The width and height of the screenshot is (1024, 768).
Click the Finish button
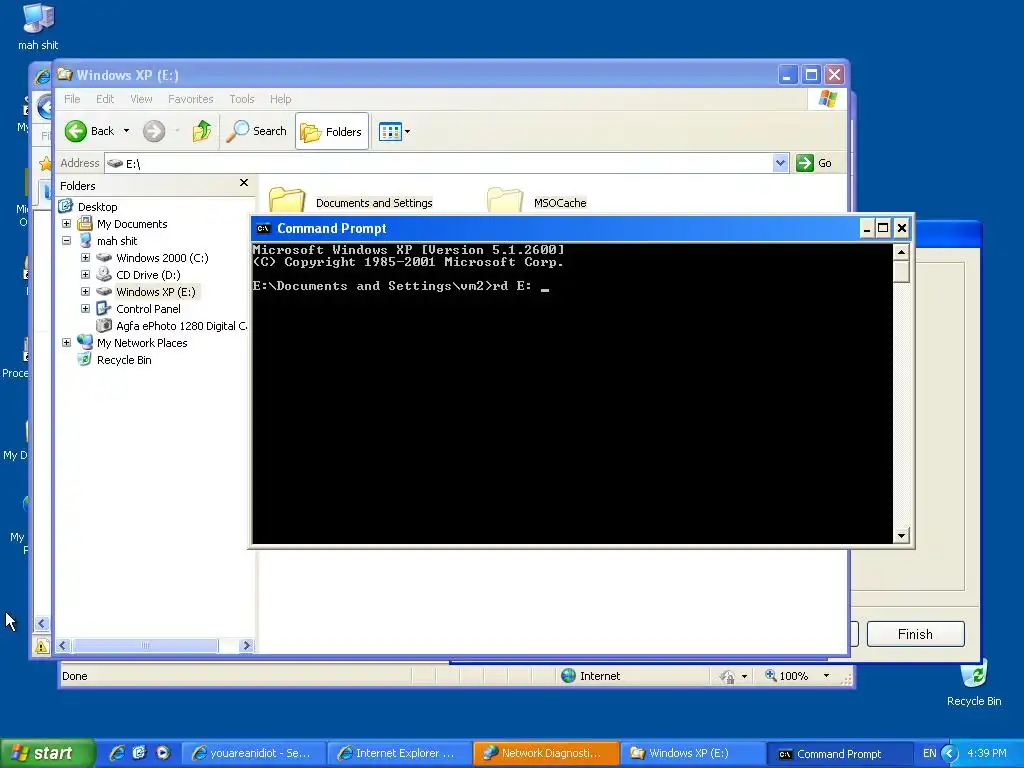tap(916, 634)
